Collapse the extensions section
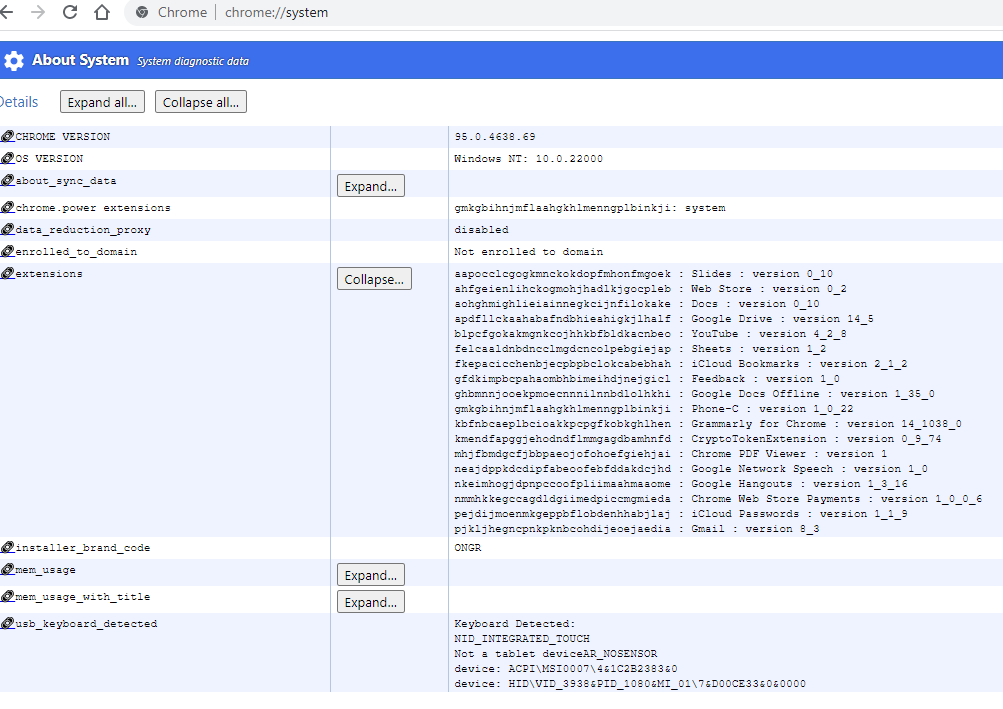The image size is (1003, 709). (374, 279)
